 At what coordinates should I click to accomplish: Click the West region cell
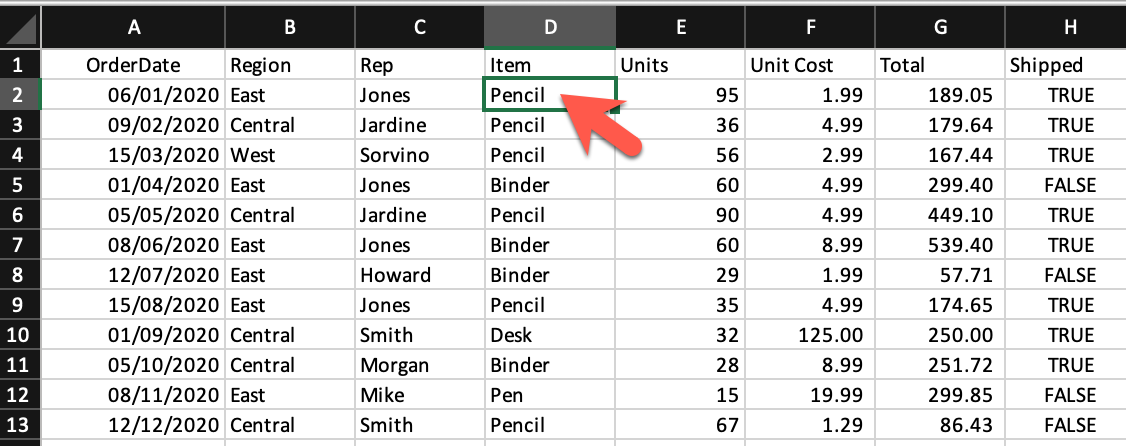tap(289, 156)
